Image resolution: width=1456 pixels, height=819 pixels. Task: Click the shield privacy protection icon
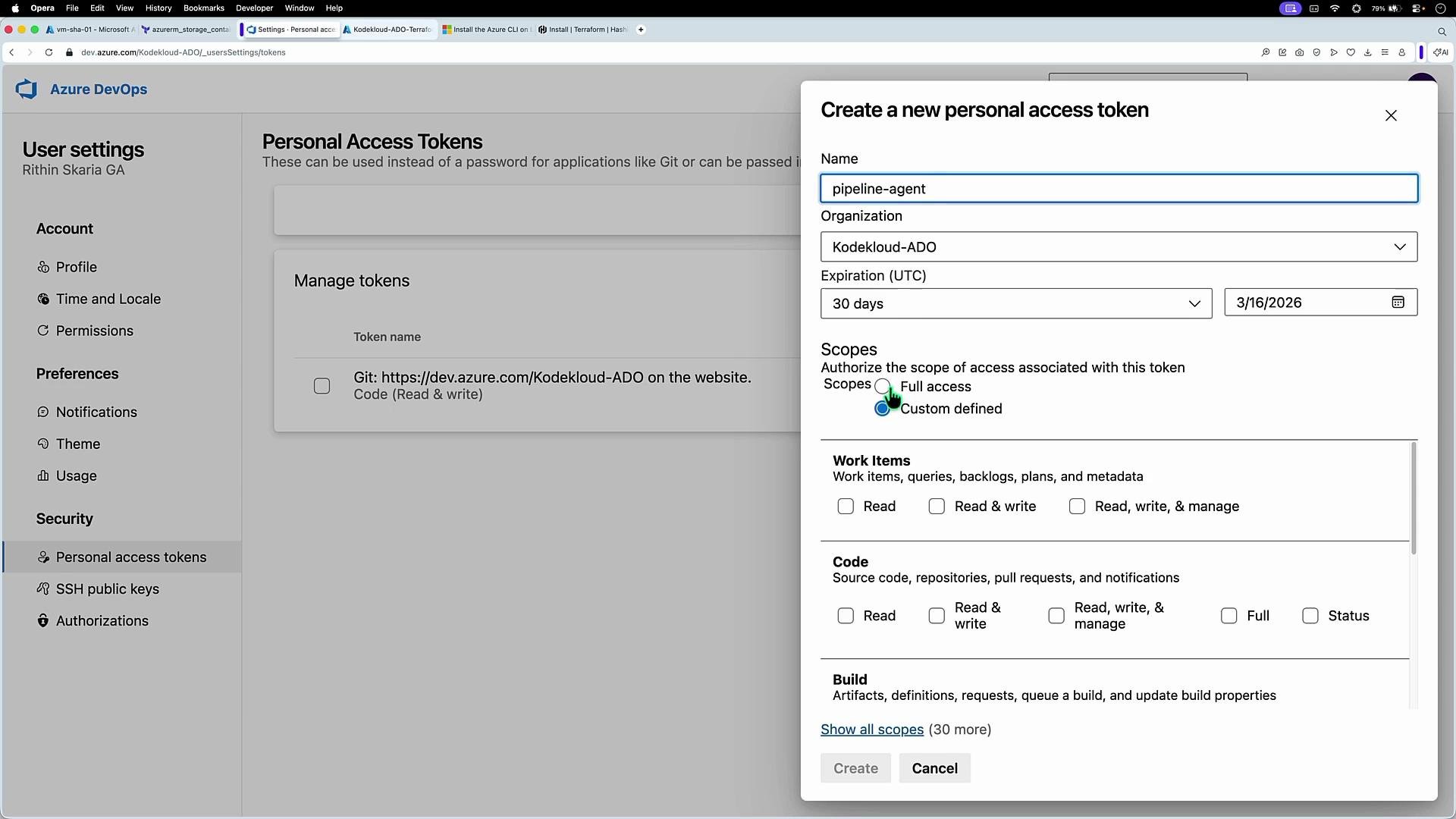[1316, 52]
